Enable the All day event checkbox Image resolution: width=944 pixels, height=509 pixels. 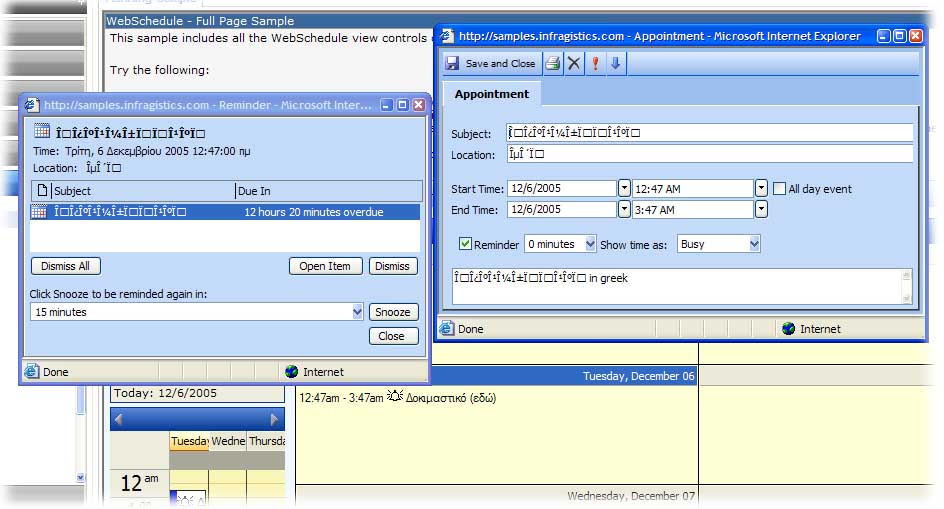point(779,189)
